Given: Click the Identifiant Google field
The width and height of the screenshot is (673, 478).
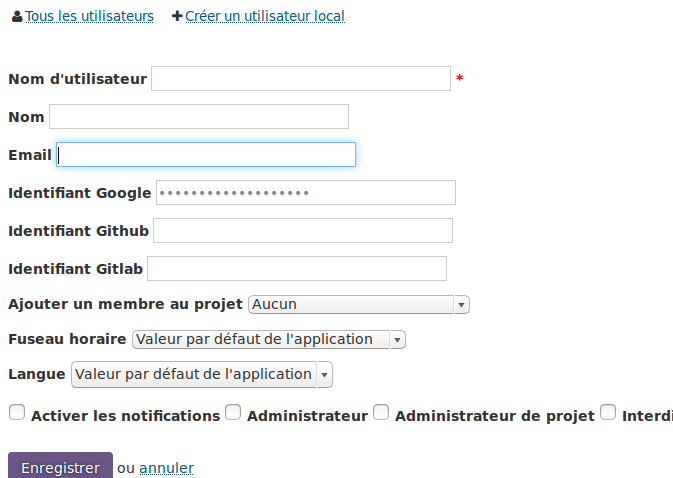Looking at the screenshot, I should pos(306,193).
